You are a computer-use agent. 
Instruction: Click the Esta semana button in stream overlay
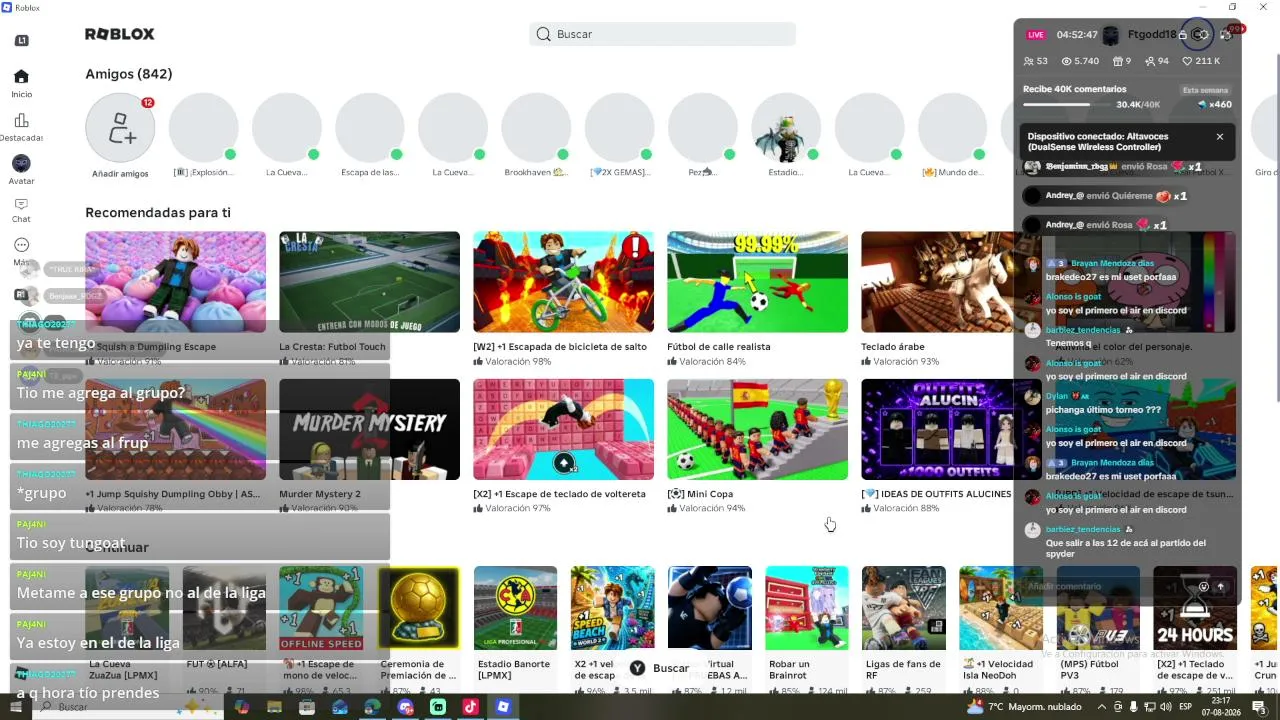pos(1205,90)
